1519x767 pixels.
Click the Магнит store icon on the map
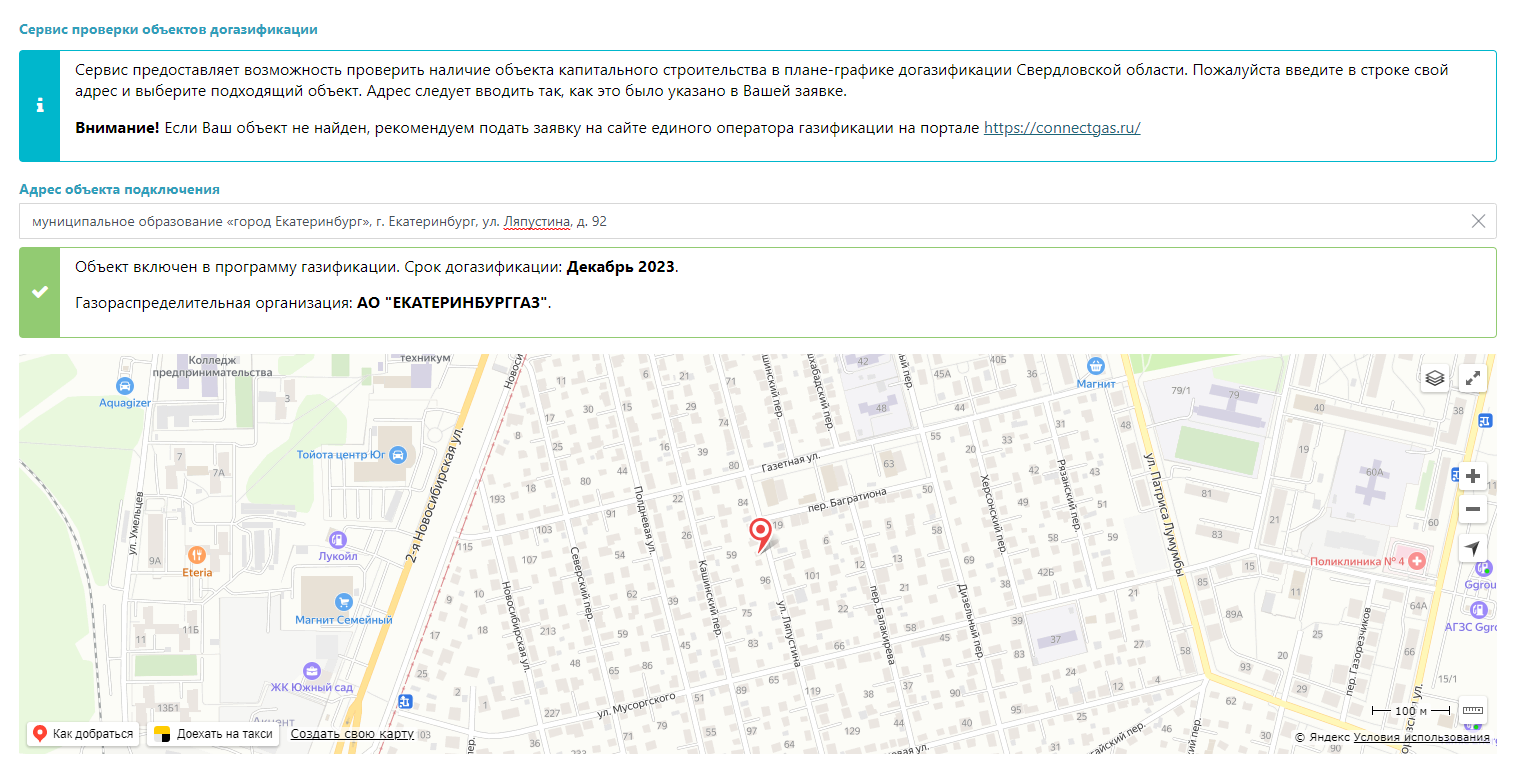tap(1093, 365)
